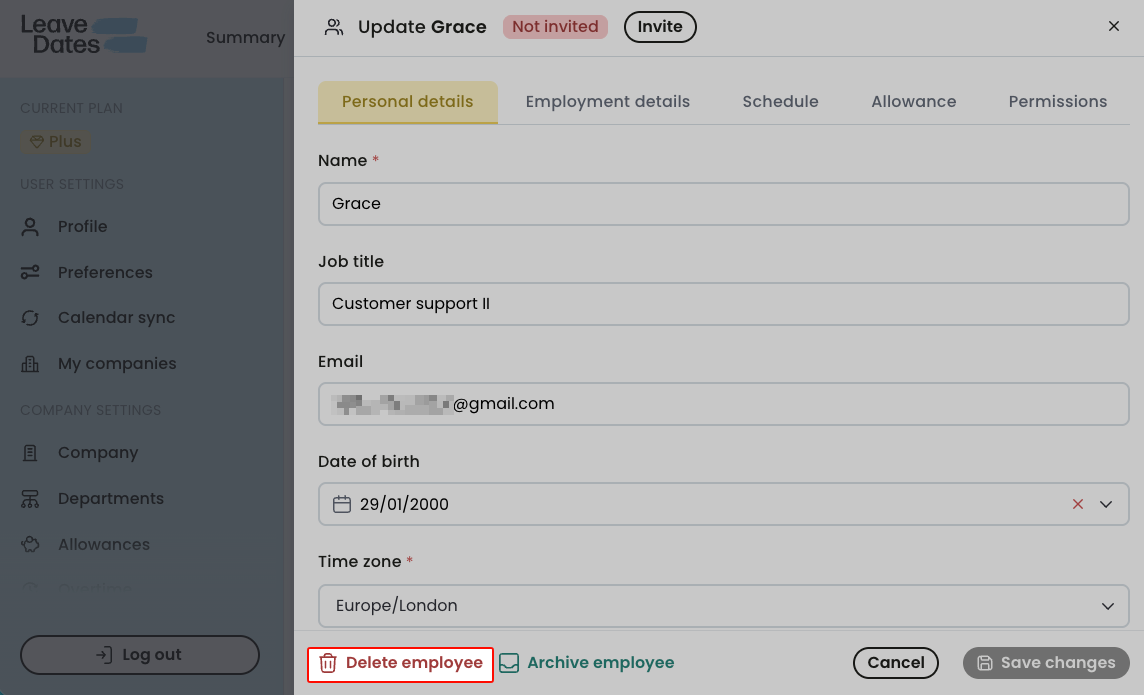Image resolution: width=1144 pixels, height=695 pixels.
Task: Click the Invite button for Grace
Action: 660,27
